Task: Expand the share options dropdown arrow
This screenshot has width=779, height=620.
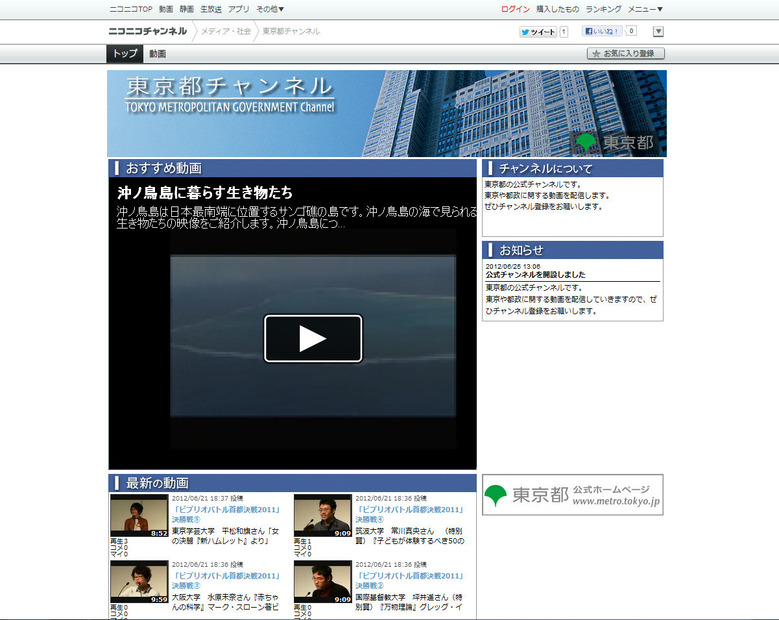Action: [x=658, y=32]
